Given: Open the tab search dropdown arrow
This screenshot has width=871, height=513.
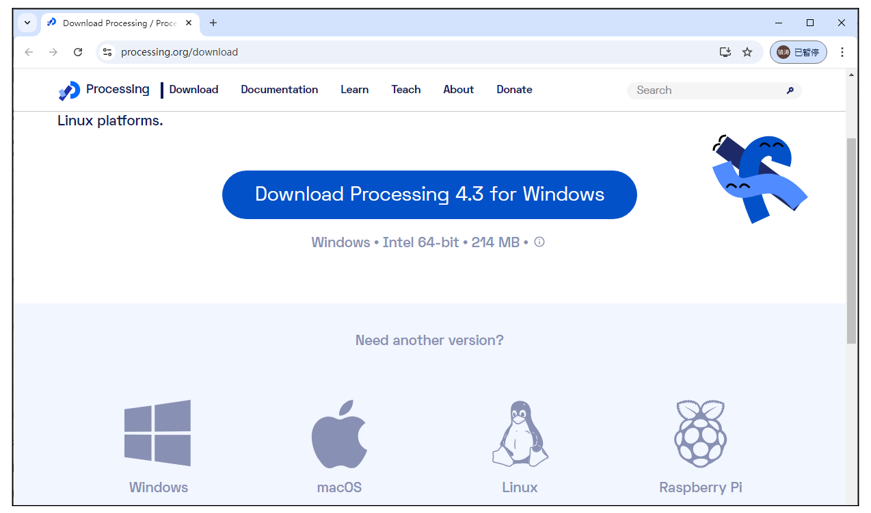Looking at the screenshot, I should (27, 23).
